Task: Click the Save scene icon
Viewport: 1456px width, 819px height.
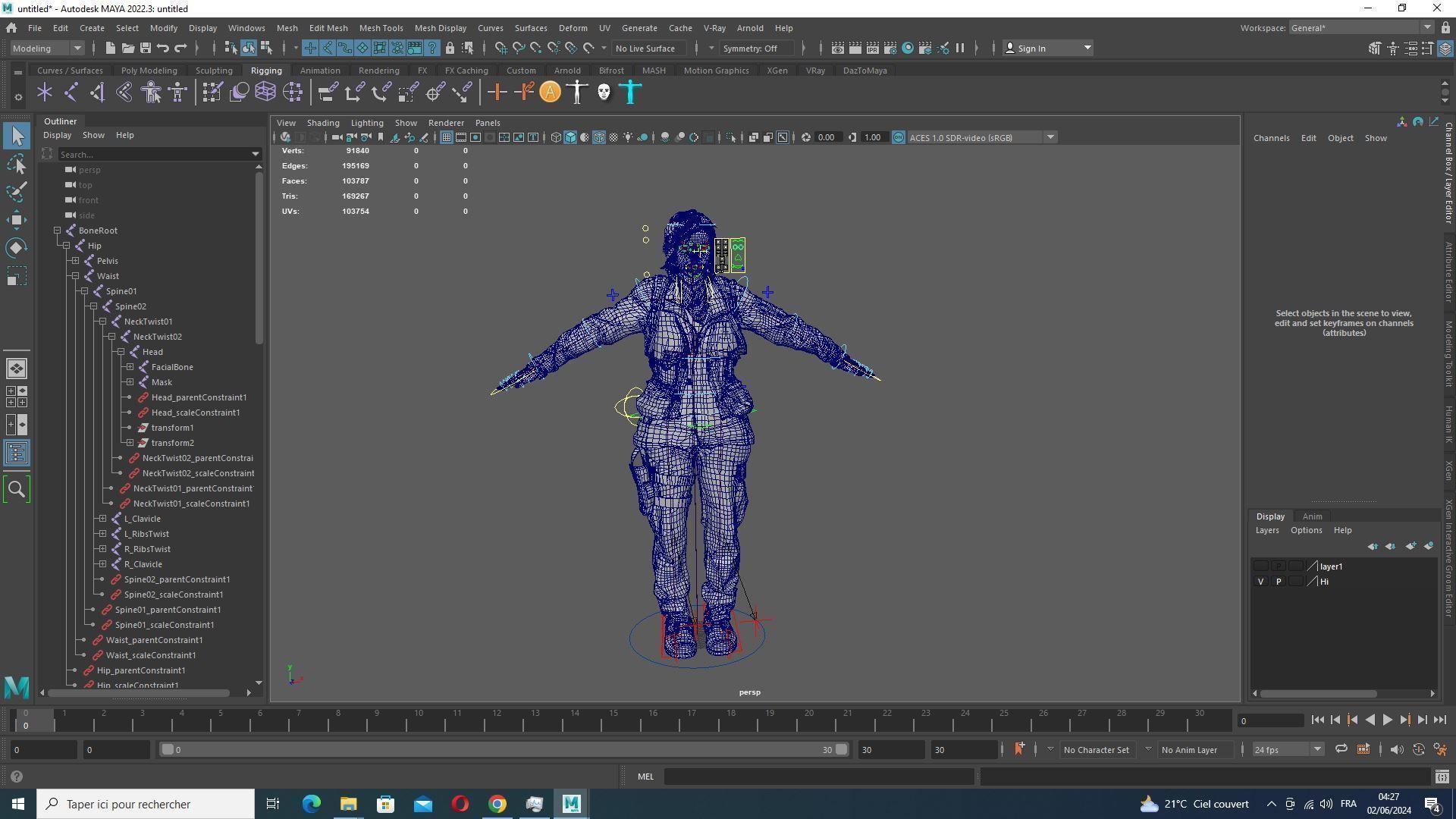Action: pyautogui.click(x=145, y=48)
